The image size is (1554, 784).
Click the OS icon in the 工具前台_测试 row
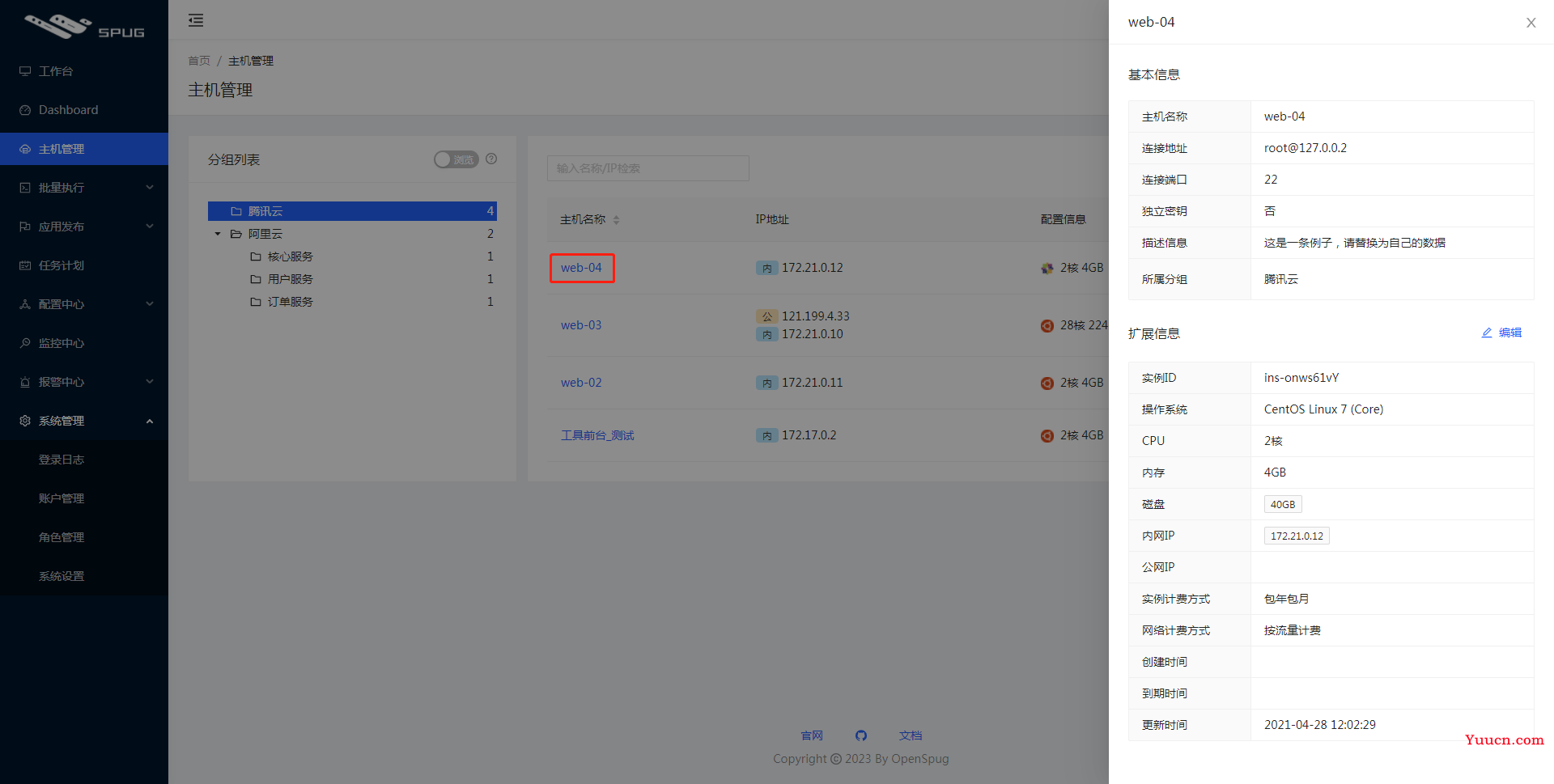coord(1047,435)
